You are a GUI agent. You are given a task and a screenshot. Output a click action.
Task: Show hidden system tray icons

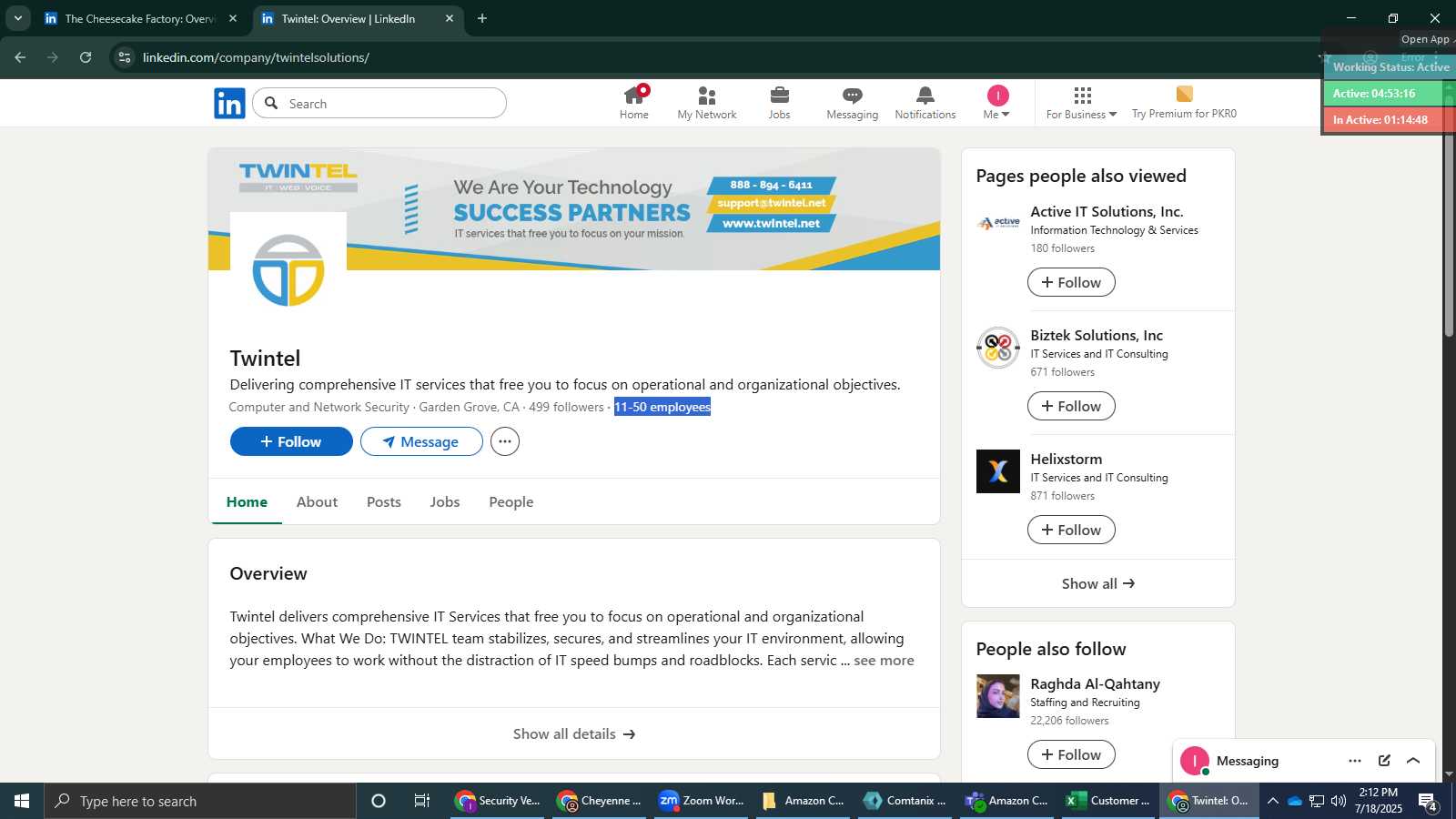(1272, 801)
